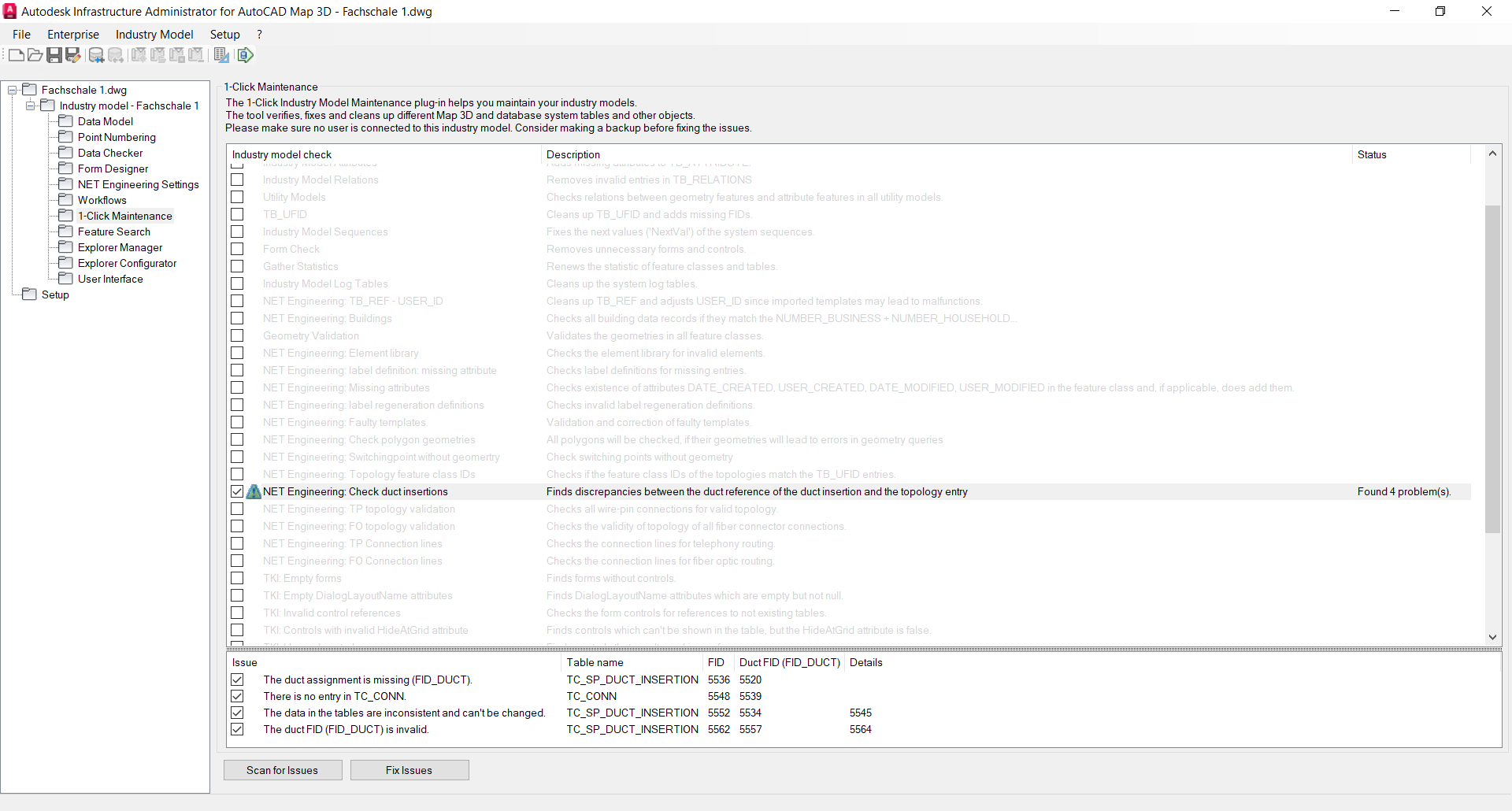Click the Table name column header in issues
Image resolution: width=1512 pixels, height=811 pixels.
[x=632, y=662]
